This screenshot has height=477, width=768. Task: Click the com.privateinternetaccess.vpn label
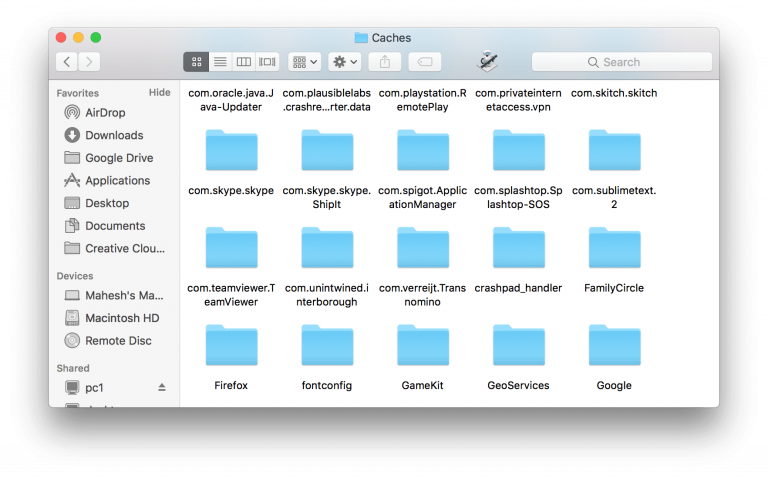click(x=518, y=100)
